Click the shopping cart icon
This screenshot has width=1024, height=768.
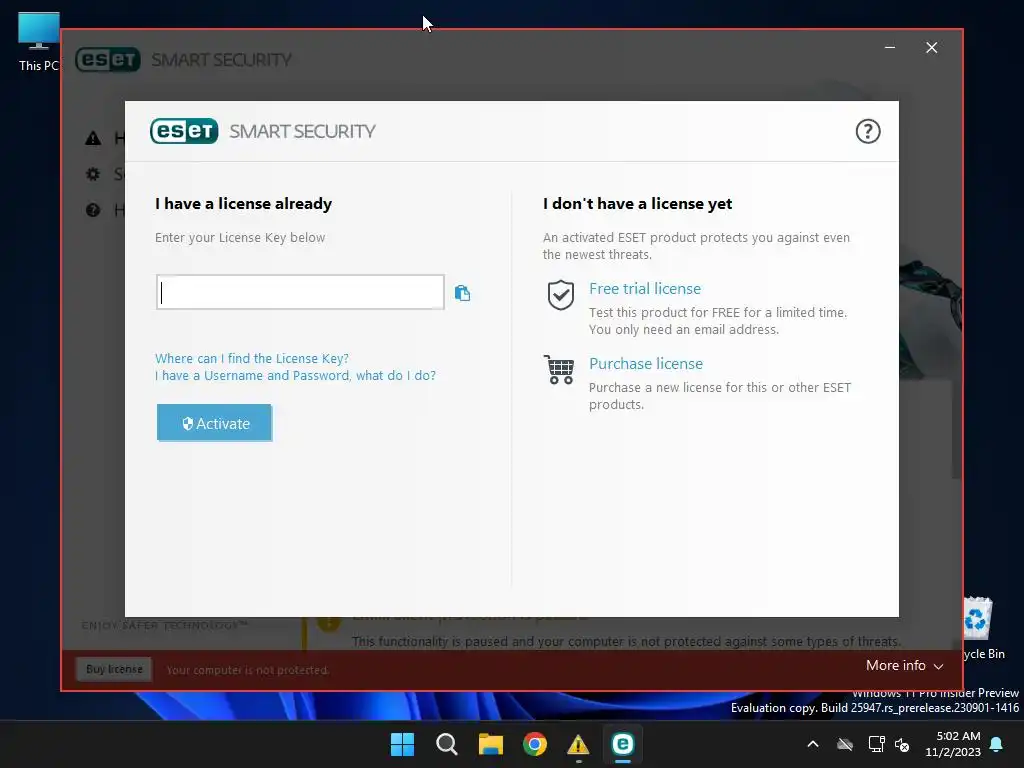click(559, 370)
